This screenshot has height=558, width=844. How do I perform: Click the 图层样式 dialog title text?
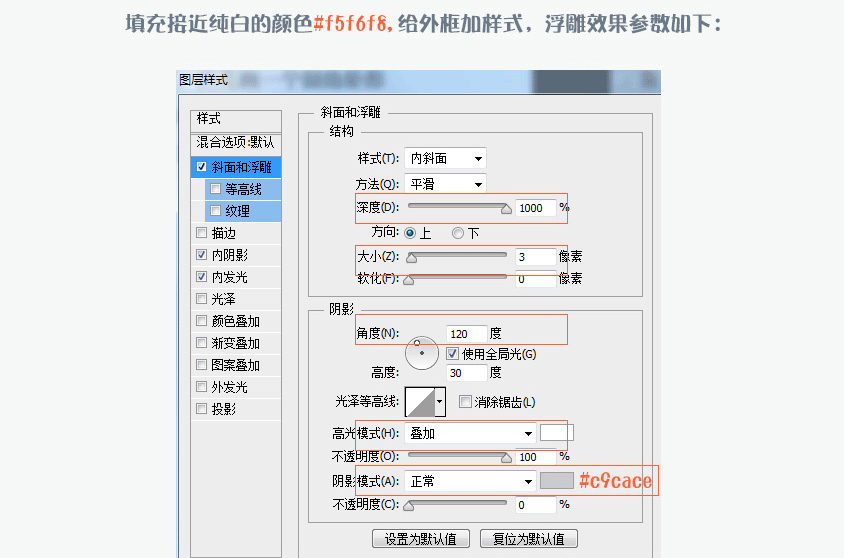click(x=203, y=80)
